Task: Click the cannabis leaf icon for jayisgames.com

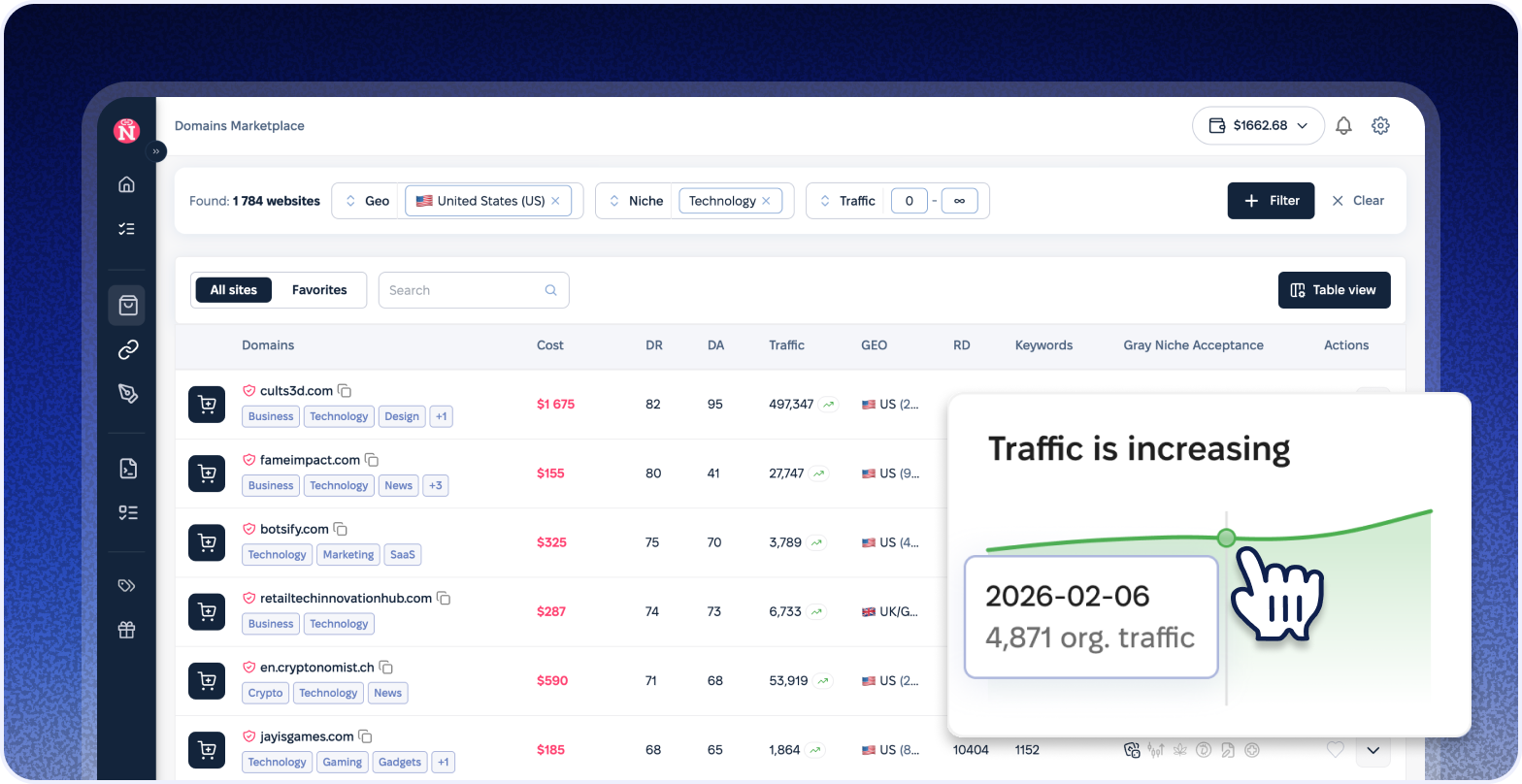Action: pyautogui.click(x=1180, y=749)
